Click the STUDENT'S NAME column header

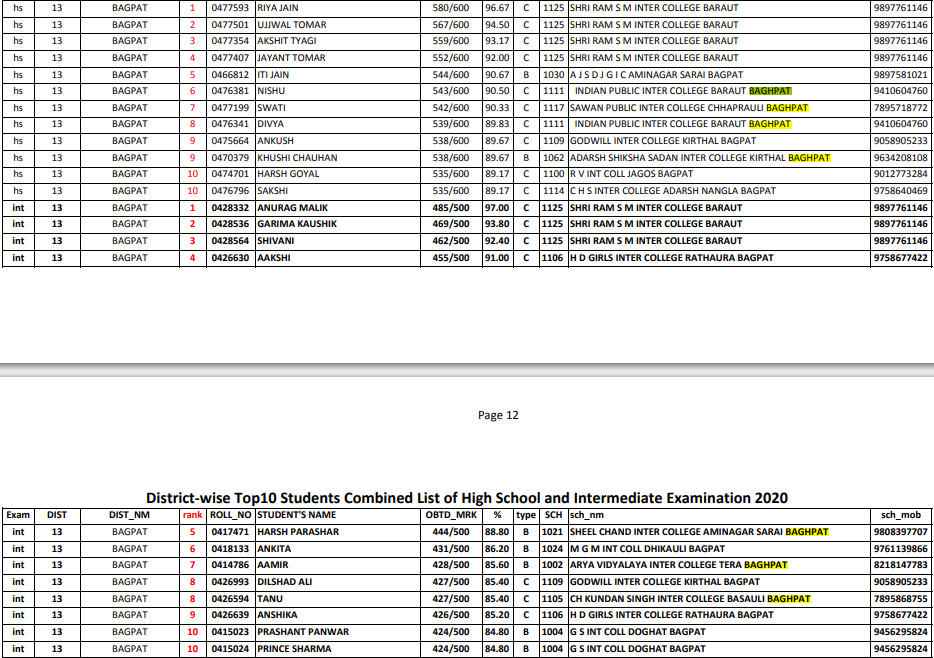[296, 515]
